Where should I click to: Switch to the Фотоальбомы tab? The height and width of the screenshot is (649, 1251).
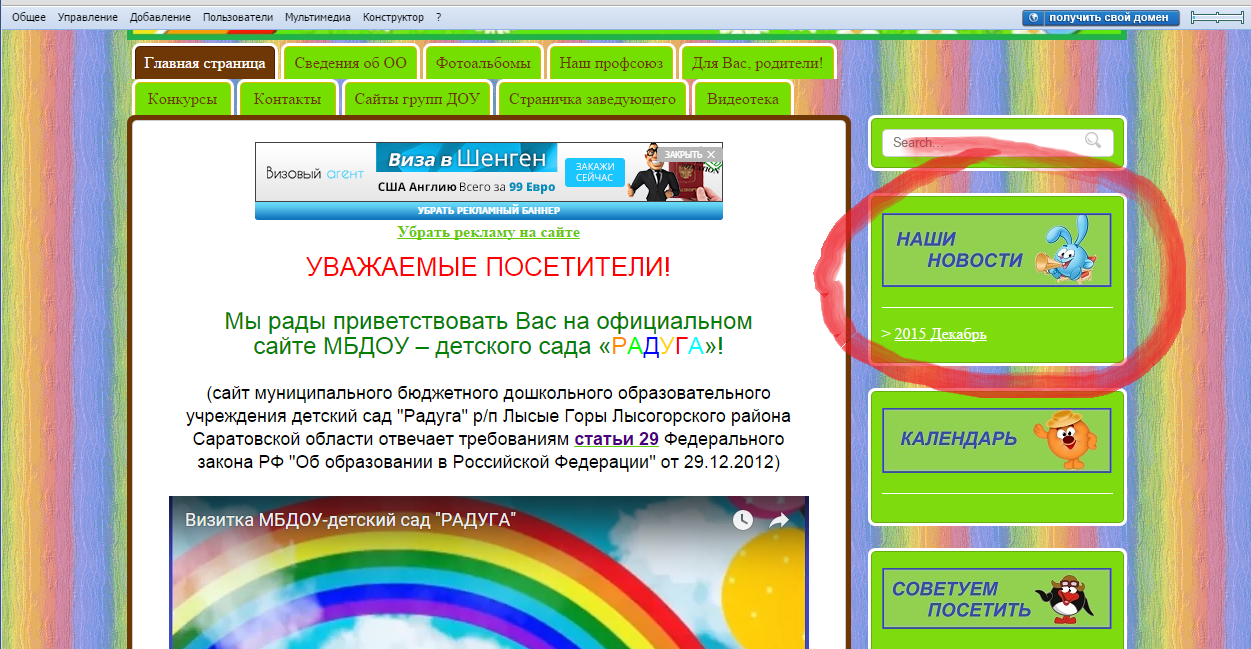(483, 63)
